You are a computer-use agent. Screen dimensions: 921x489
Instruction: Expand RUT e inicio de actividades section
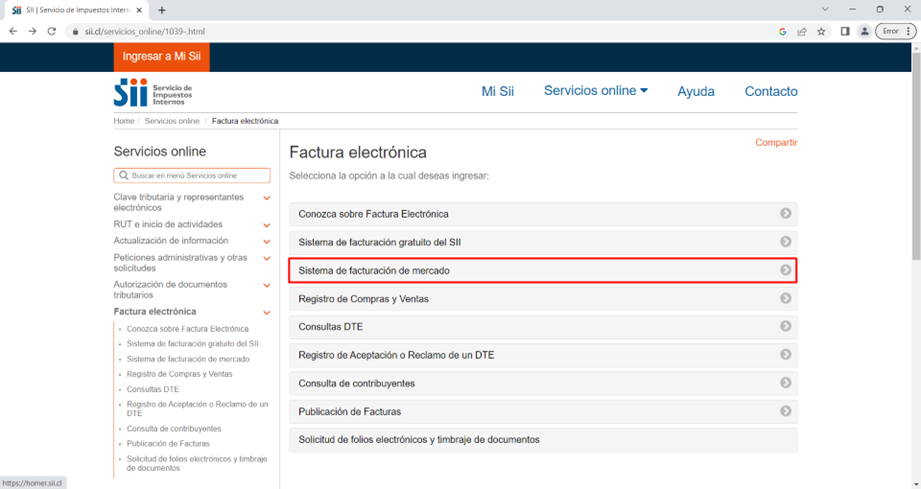(x=266, y=225)
